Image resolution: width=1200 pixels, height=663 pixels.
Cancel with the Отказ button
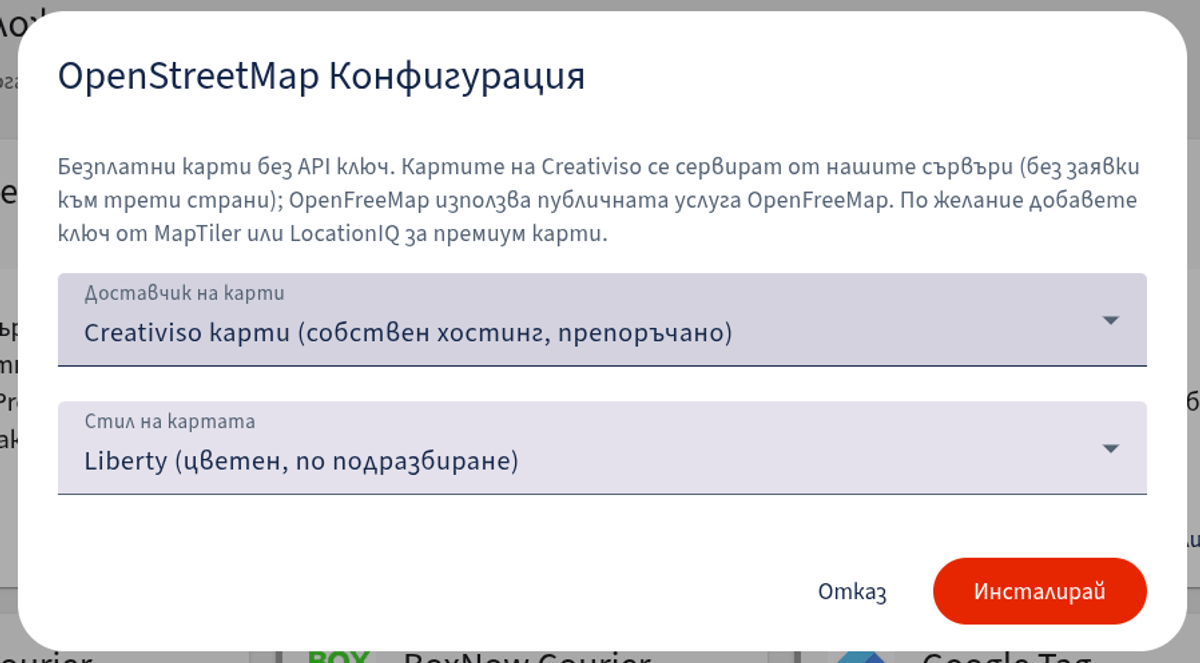[852, 591]
